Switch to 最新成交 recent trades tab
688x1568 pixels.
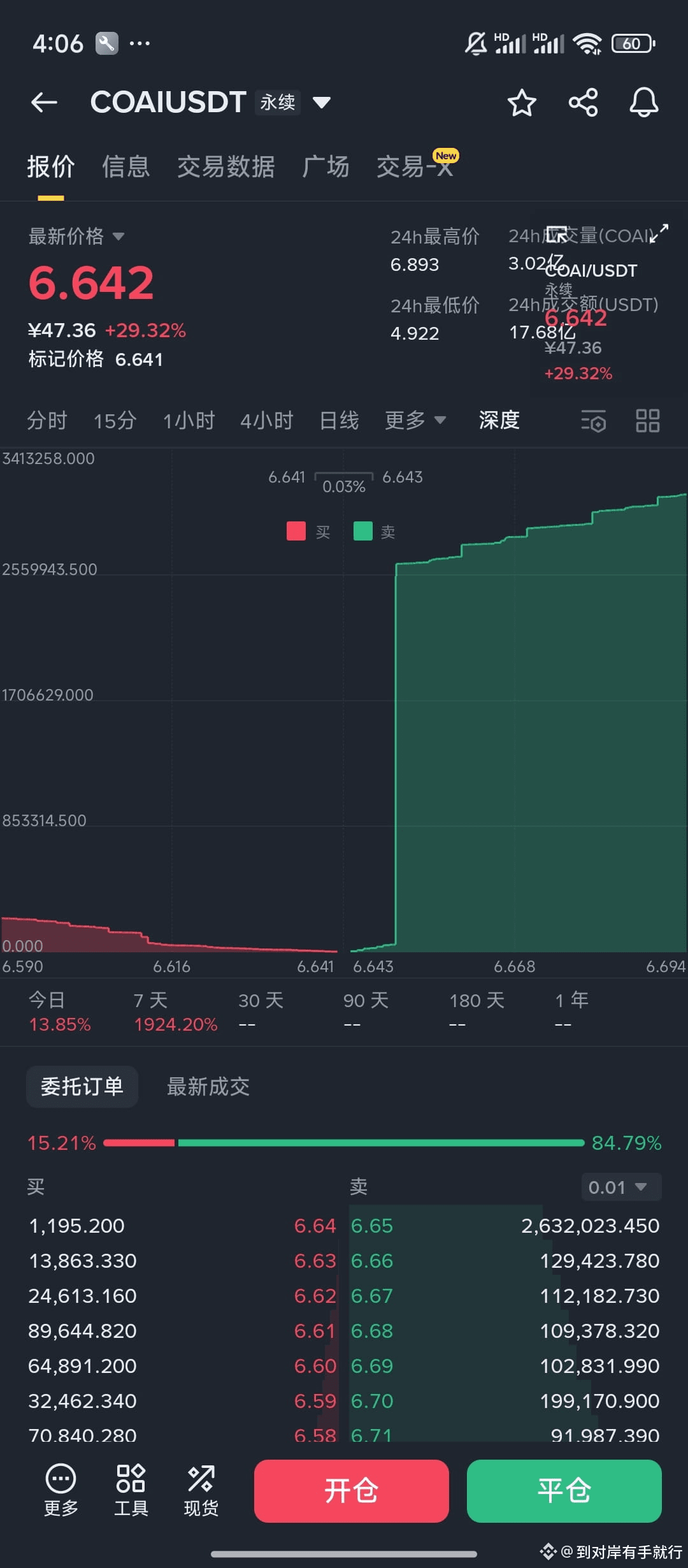pos(208,1087)
